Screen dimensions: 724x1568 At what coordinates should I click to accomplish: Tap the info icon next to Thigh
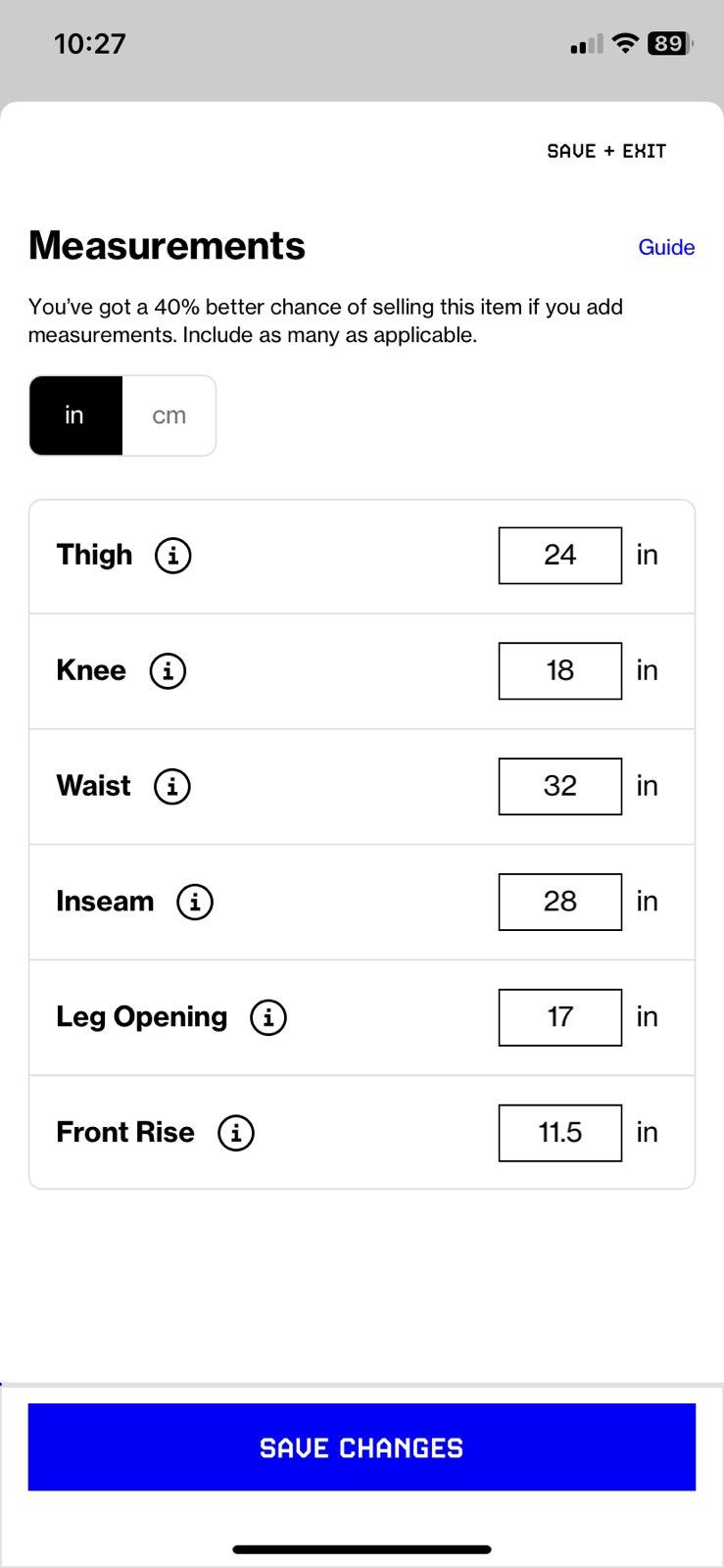click(173, 556)
